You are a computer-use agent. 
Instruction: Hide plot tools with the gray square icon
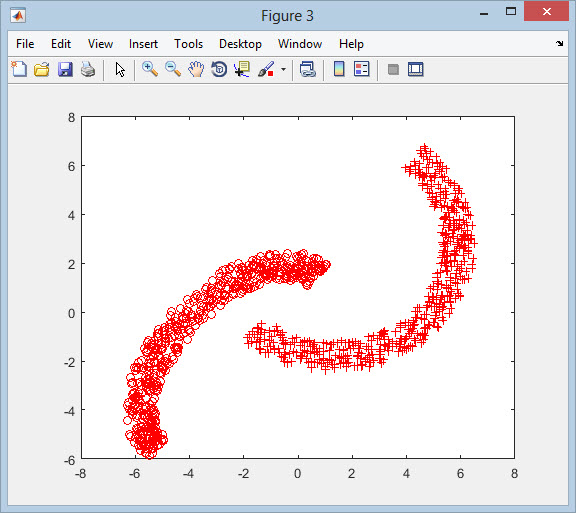tap(393, 69)
